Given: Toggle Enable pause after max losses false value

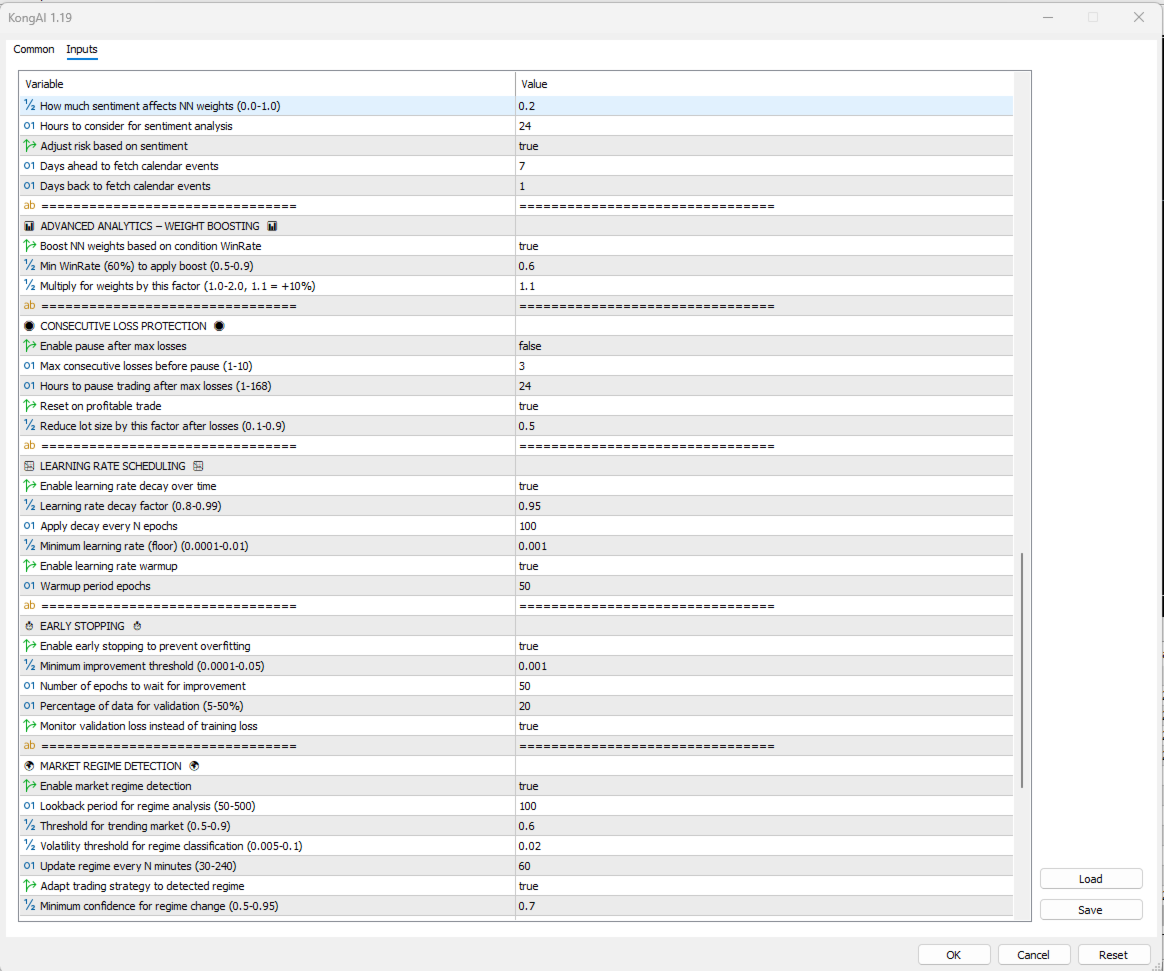Looking at the screenshot, I should tap(764, 346).
